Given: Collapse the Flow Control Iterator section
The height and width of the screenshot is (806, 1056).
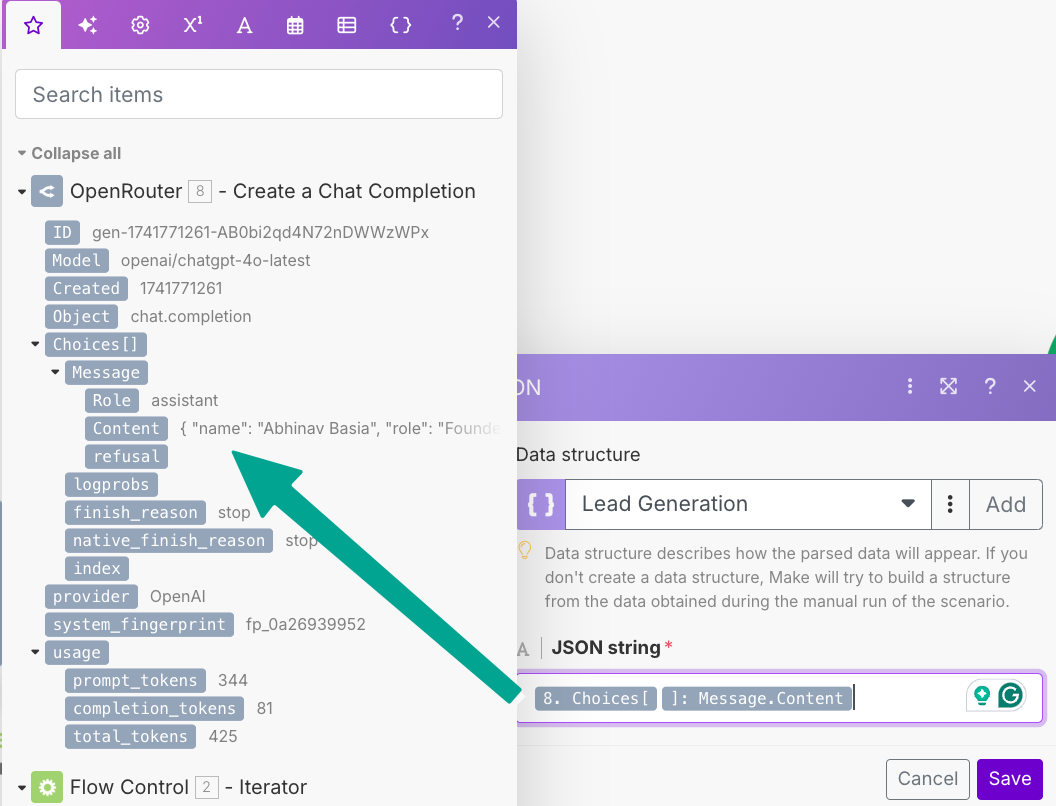Looking at the screenshot, I should click(22, 788).
